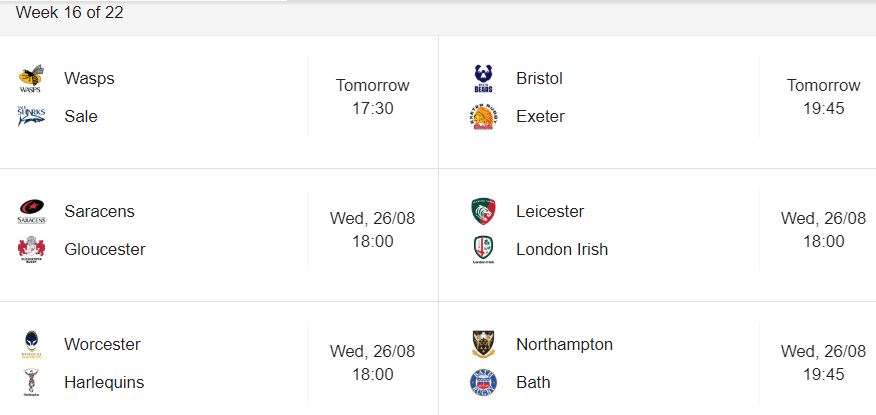This screenshot has width=876, height=415.
Task: Click the Worcester Warriors logo
Action: point(31,345)
